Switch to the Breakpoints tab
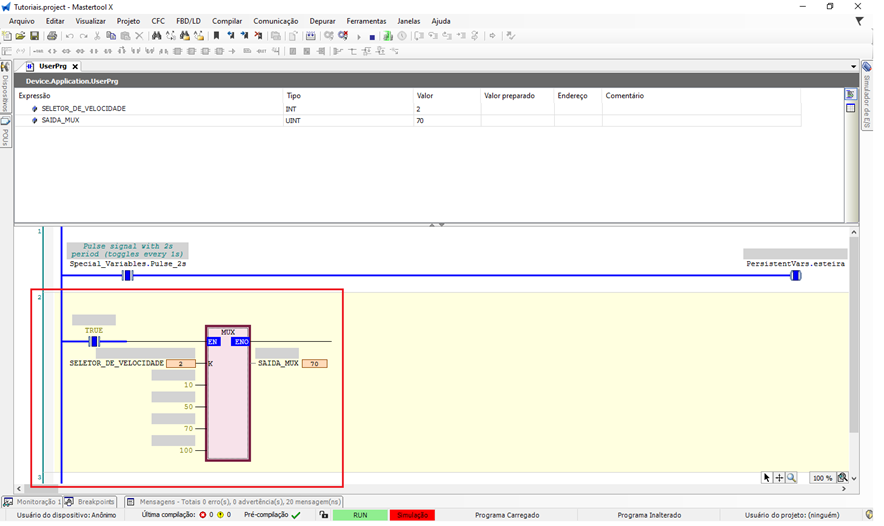This screenshot has width=884, height=526. pos(95,501)
